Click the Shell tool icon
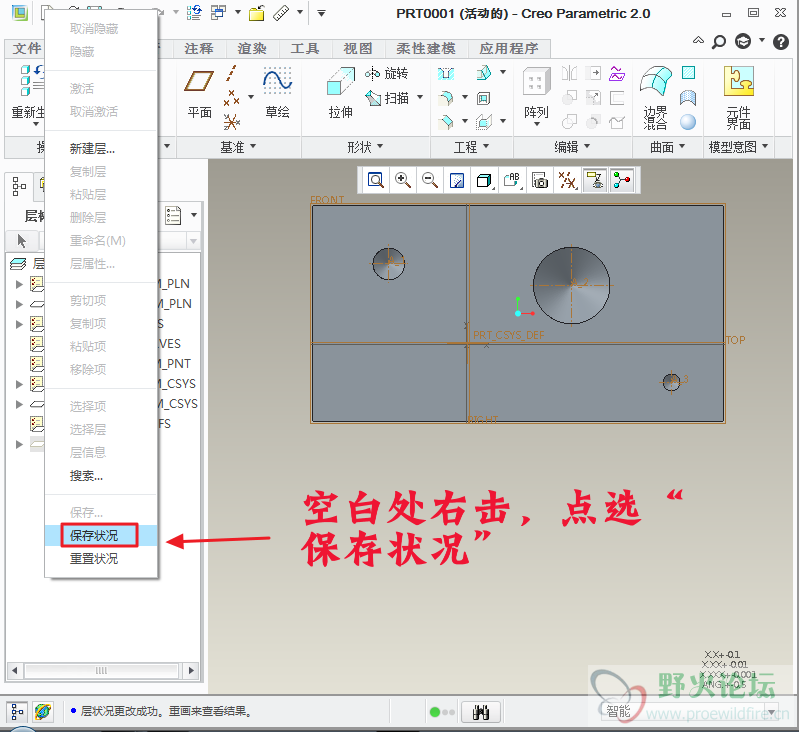The height and width of the screenshot is (732, 799). click(x=484, y=98)
